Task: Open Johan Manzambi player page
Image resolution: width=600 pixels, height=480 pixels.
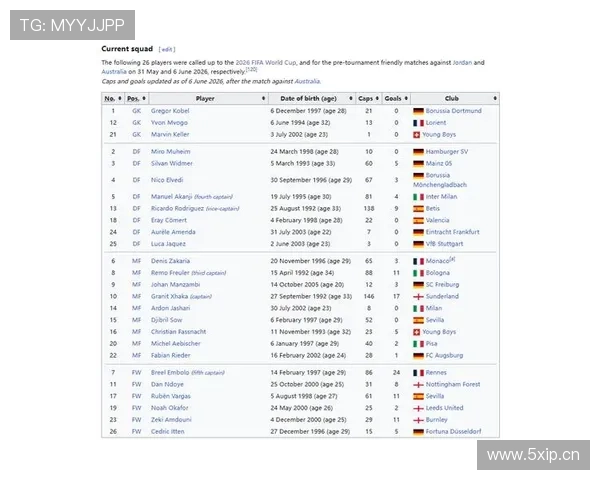Action: tap(175, 284)
